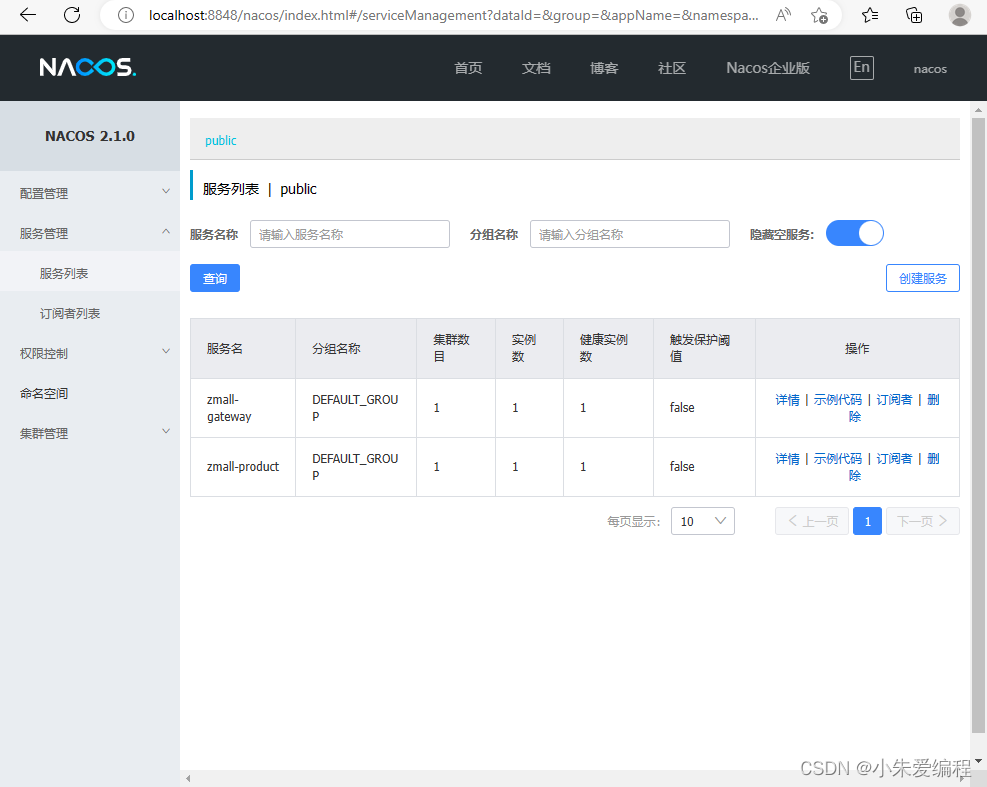Screen dimensions: 987x787
Task: Click the 上一页 pagination button
Action: [811, 521]
